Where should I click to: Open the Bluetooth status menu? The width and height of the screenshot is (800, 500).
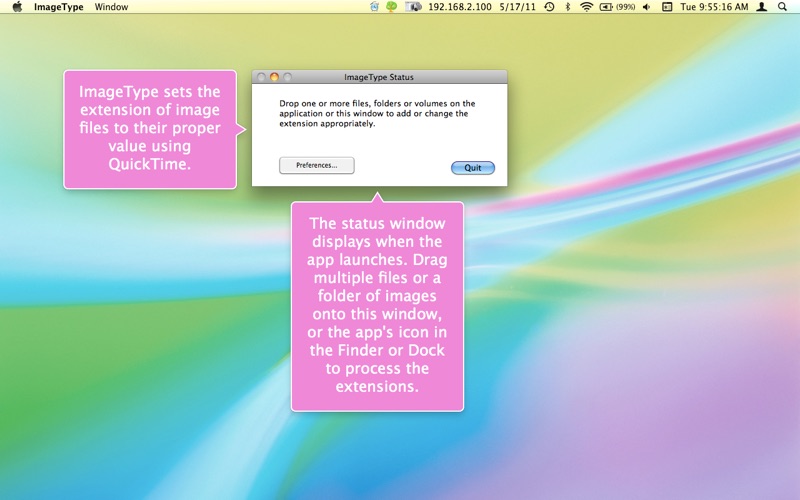568,7
